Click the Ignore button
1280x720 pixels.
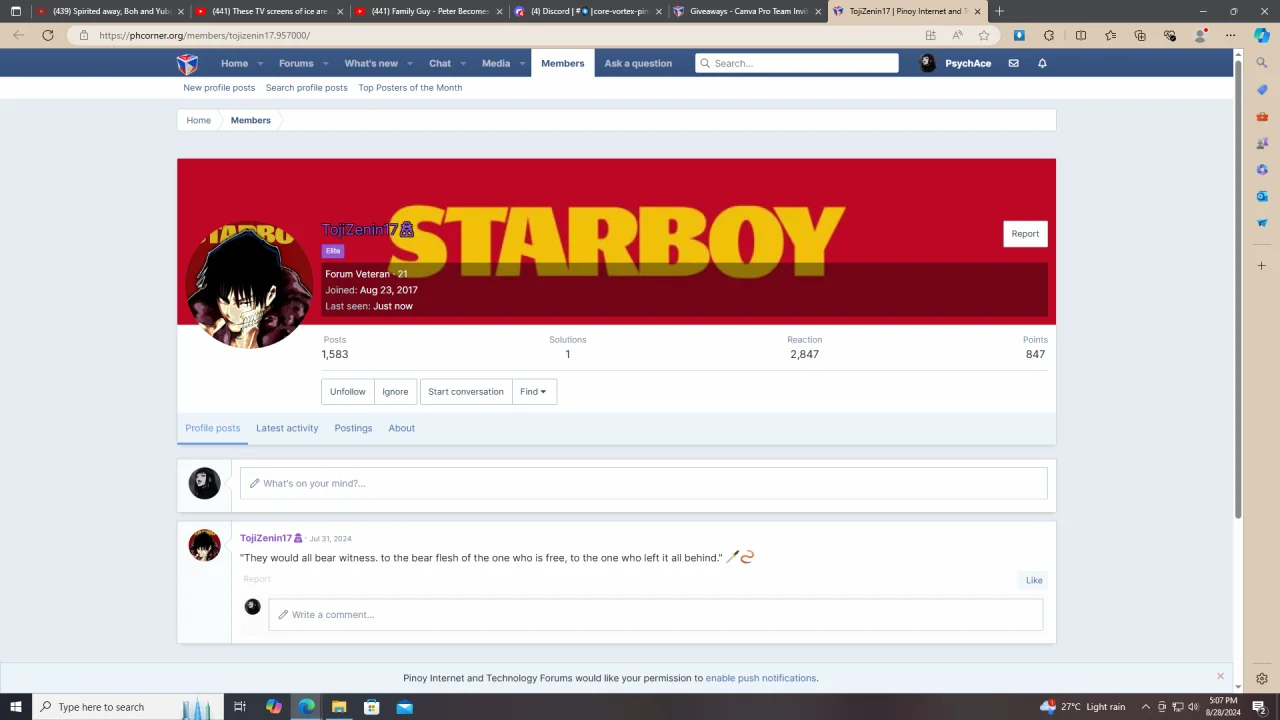pos(395,392)
